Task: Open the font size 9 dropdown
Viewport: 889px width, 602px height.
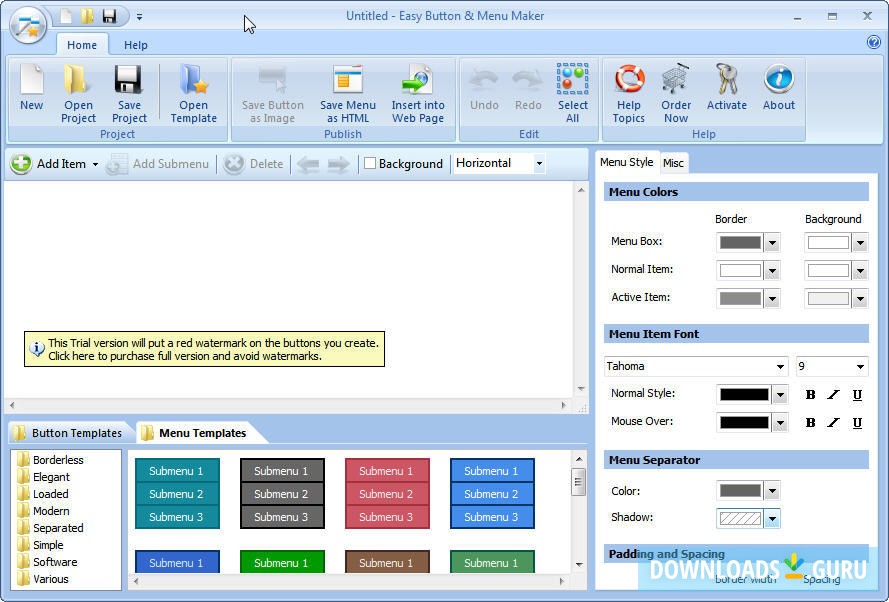Action: click(860, 367)
